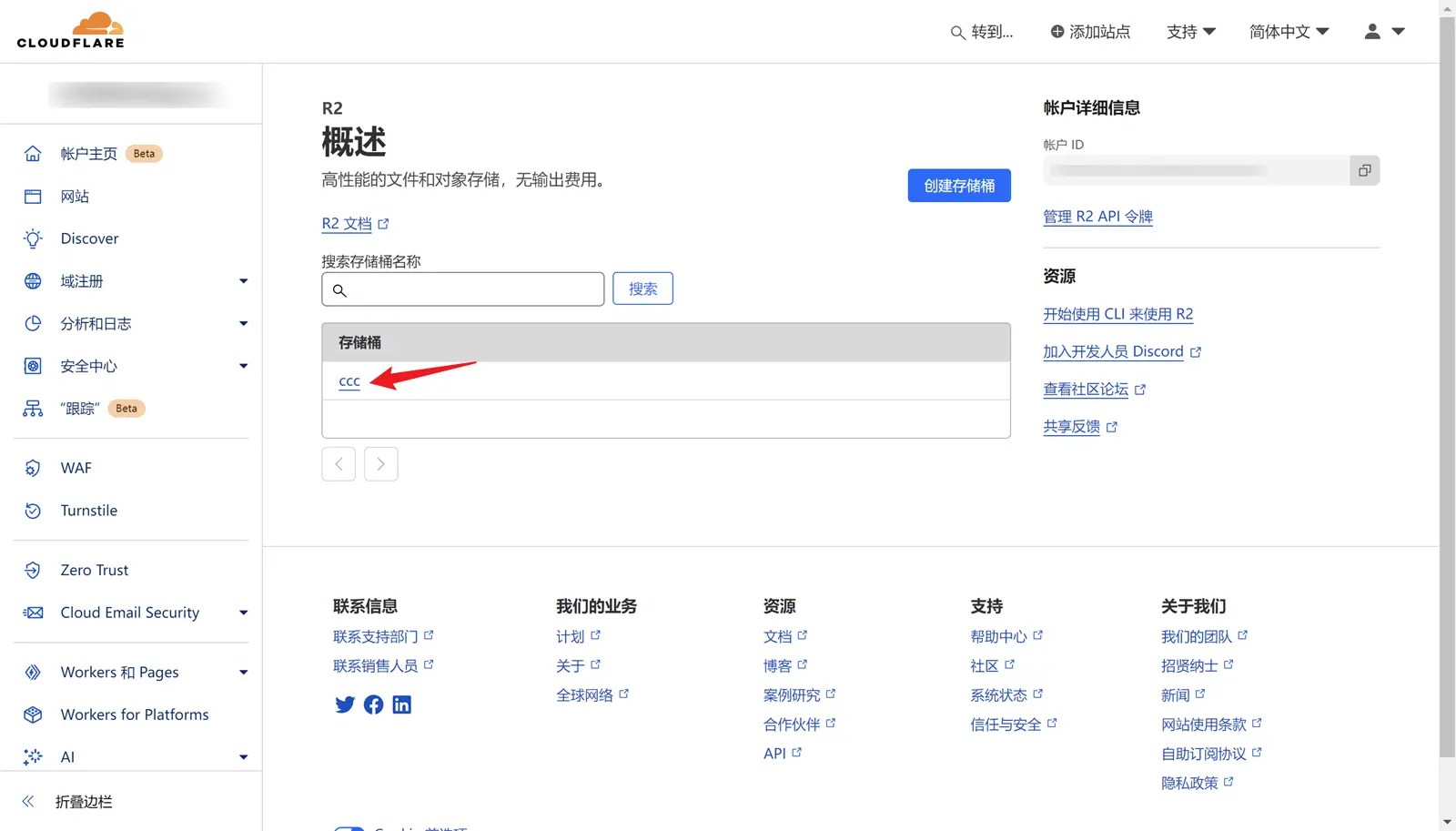
Task: Click the 创建存储桶 button
Action: pos(959,186)
